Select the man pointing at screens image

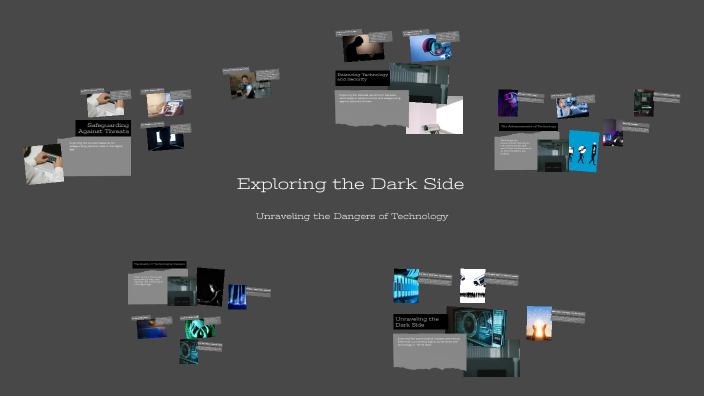pyautogui.click(x=572, y=107)
